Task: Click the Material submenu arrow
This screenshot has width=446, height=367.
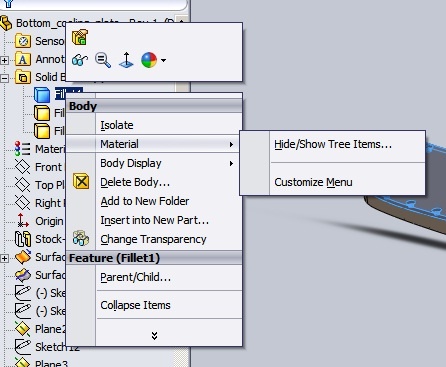Action: click(231, 144)
